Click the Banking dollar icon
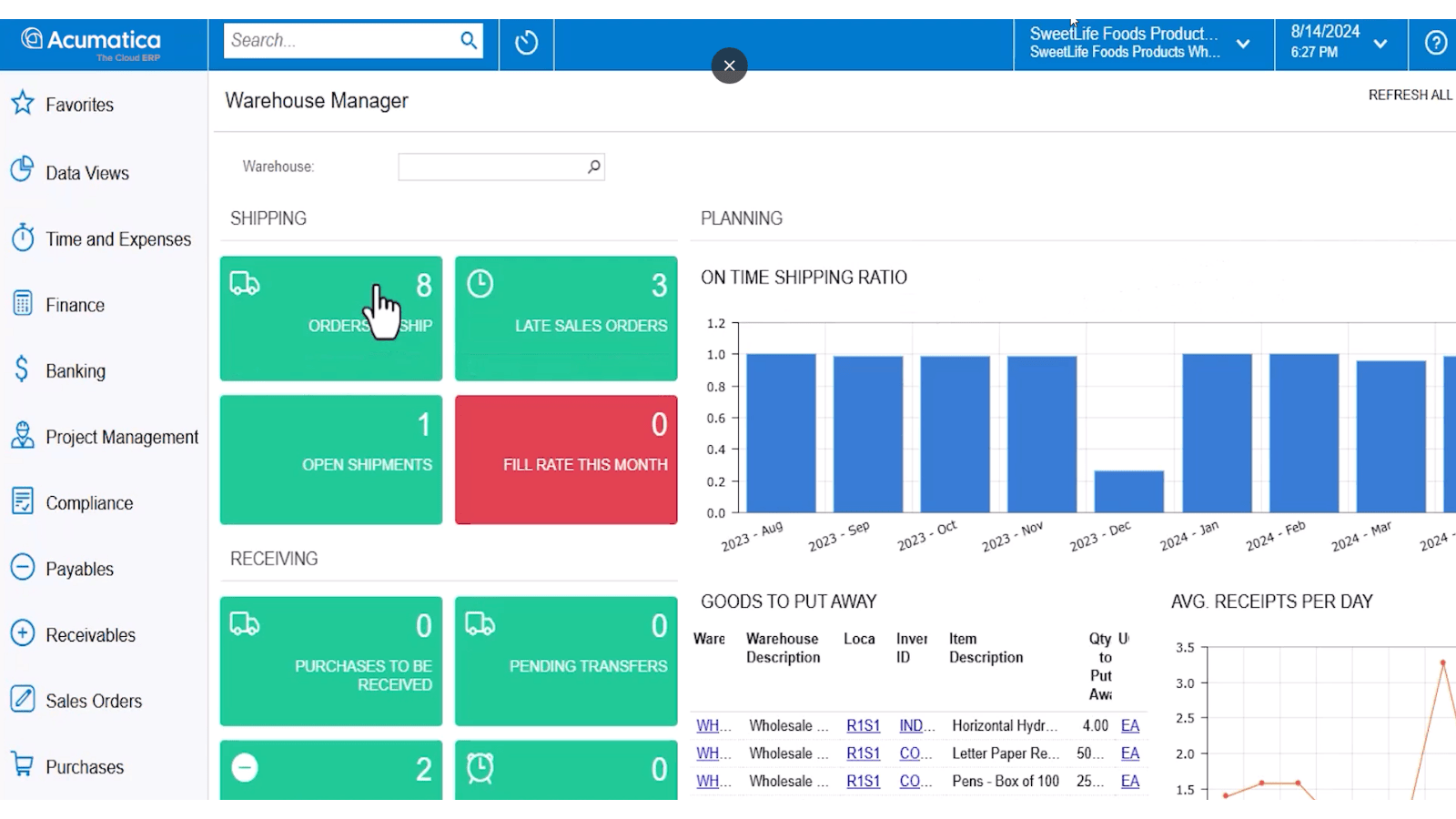Screen dimensions: 1456x819 tap(22, 369)
